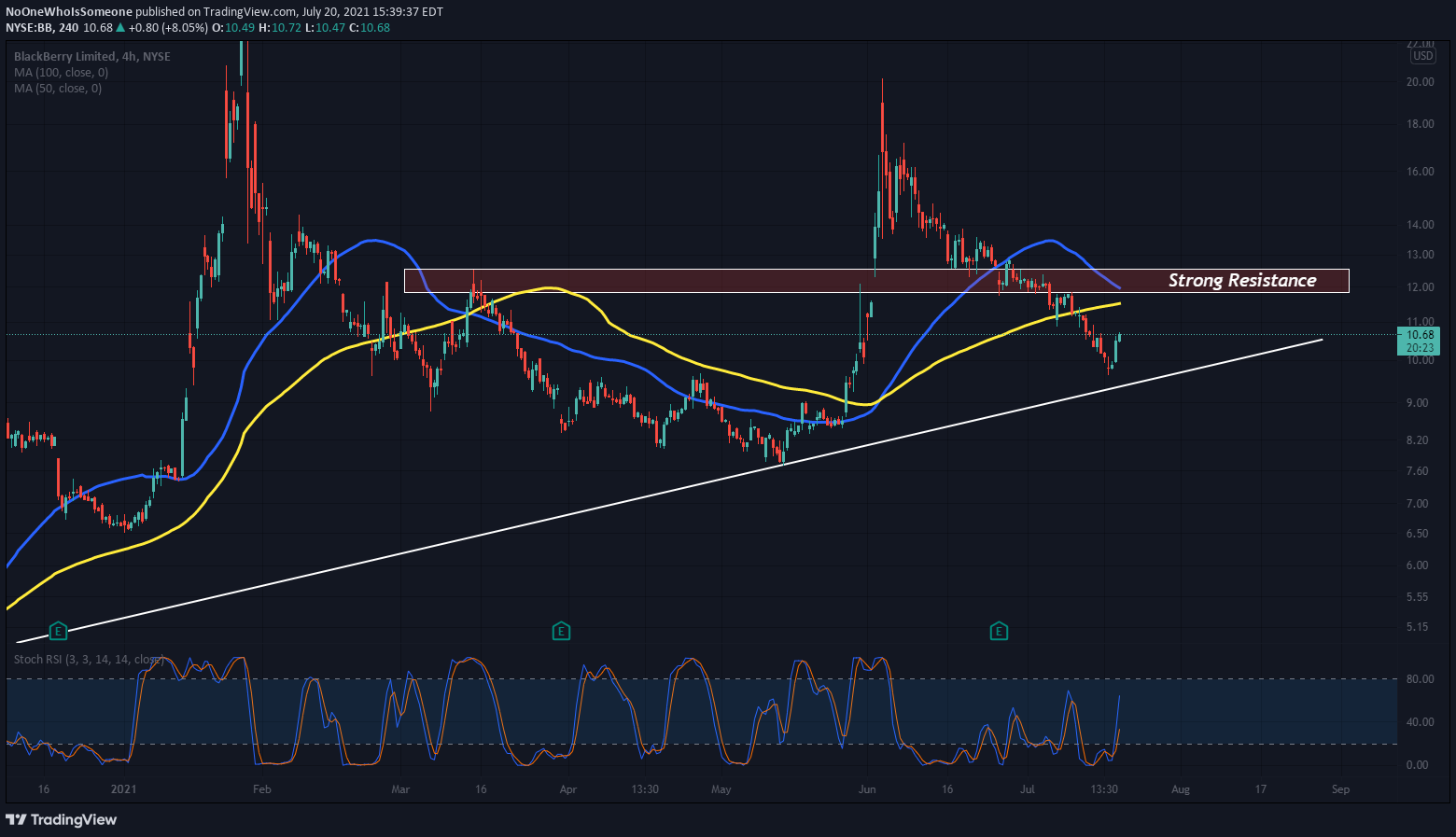This screenshot has width=1456, height=837.
Task: Click the 80.00 level on Stoch RSI axis
Action: pyautogui.click(x=1421, y=678)
